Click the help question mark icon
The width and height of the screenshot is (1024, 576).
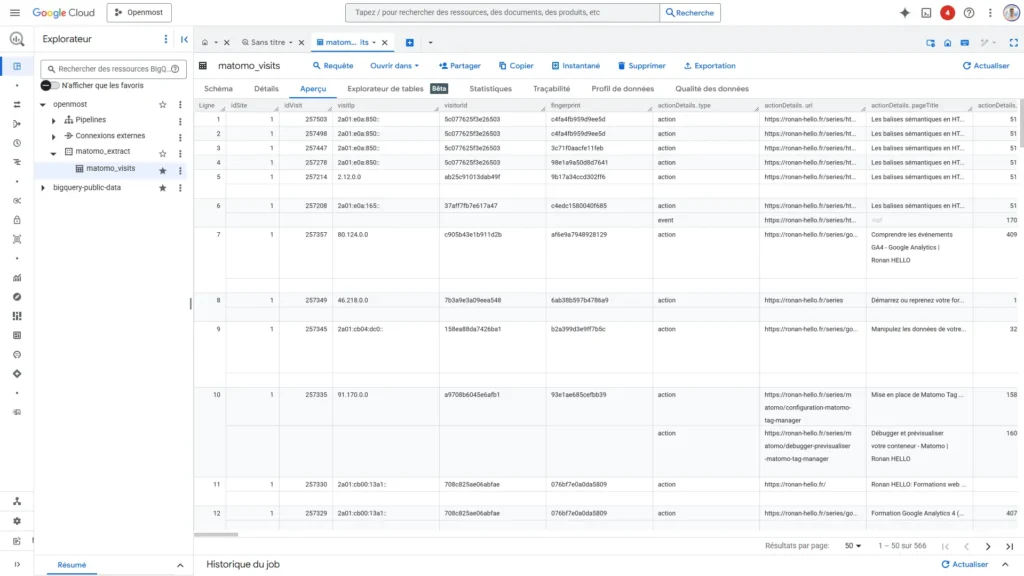point(968,13)
